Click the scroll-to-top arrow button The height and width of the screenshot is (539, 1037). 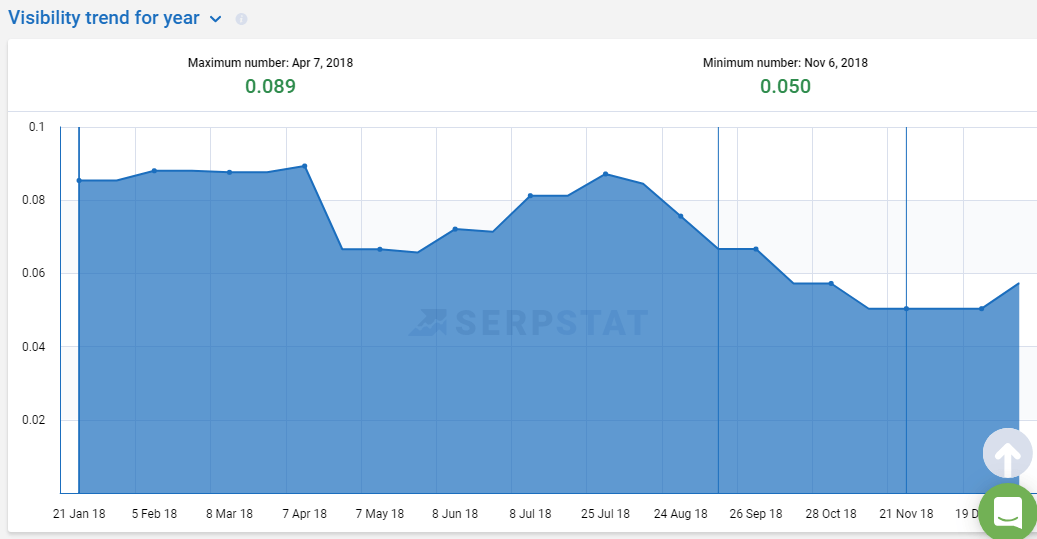tap(1007, 456)
